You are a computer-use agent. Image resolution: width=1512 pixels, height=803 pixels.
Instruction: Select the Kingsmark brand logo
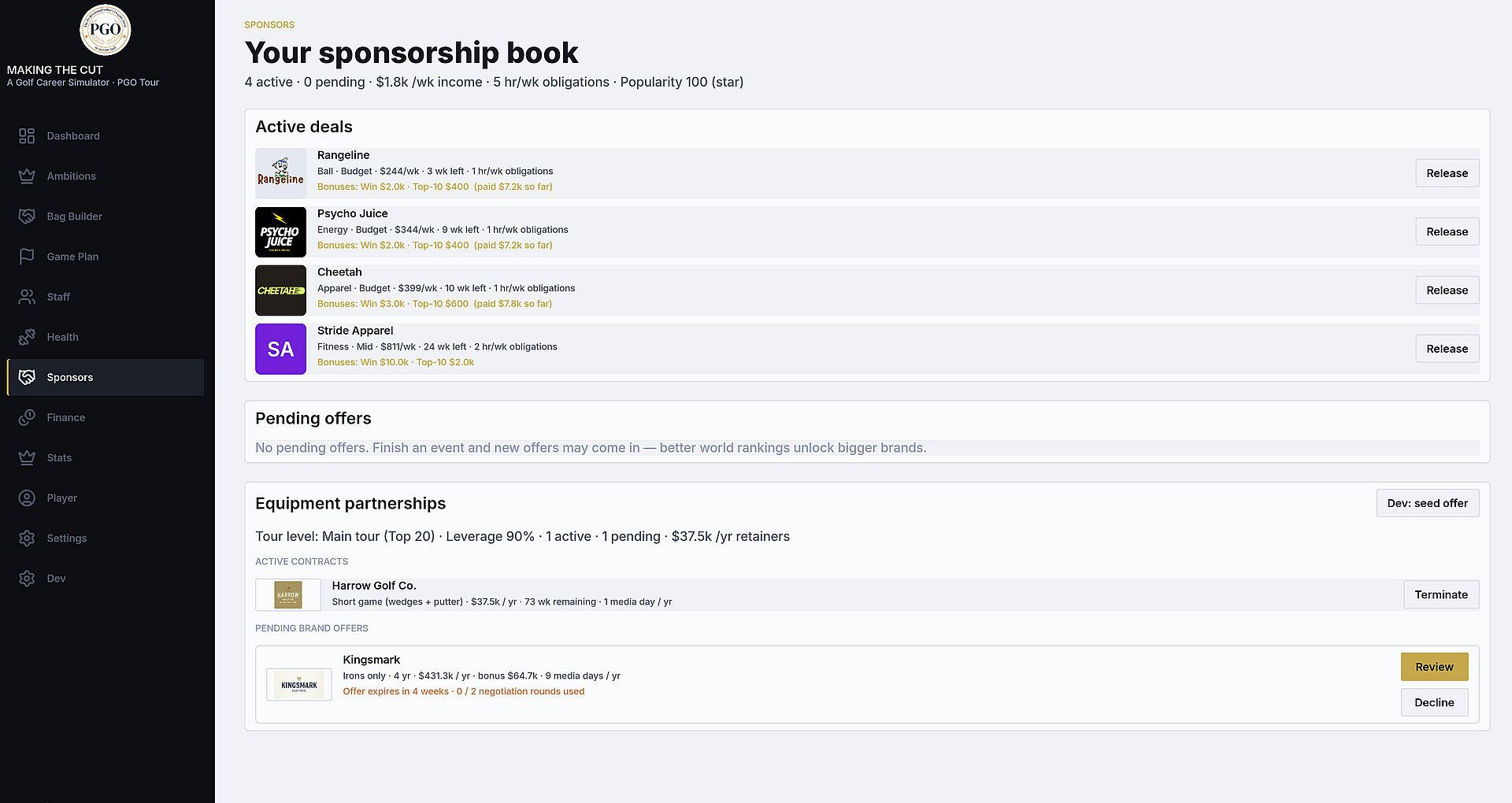[x=299, y=684]
